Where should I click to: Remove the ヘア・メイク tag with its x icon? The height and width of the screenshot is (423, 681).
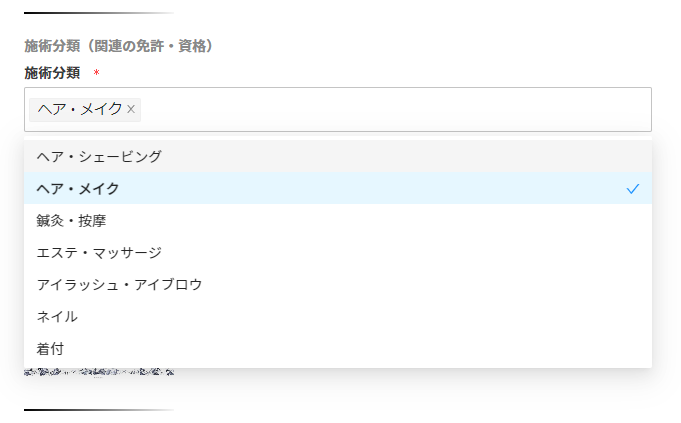coord(131,109)
